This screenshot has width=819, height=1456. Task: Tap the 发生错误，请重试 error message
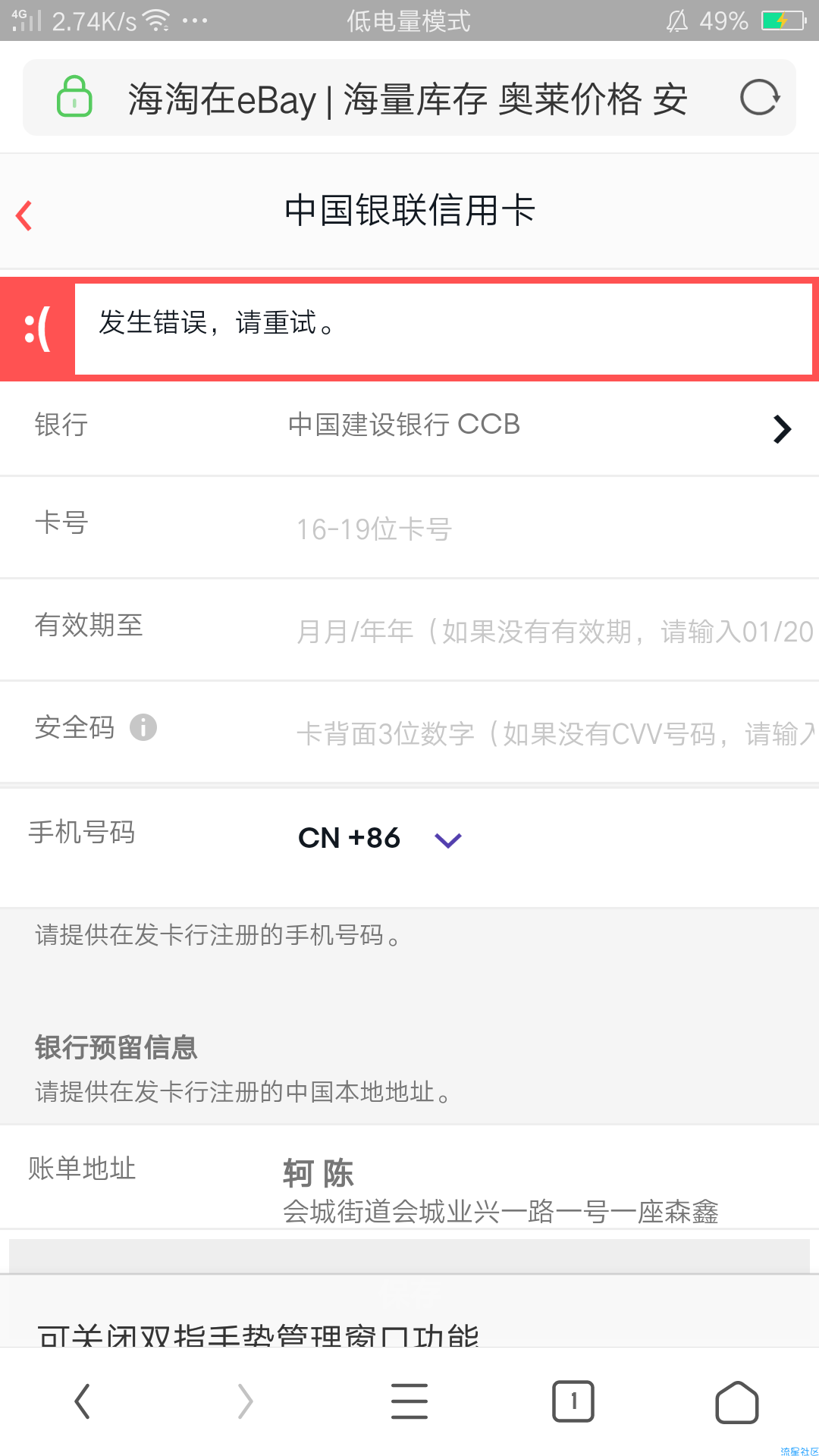click(x=217, y=322)
